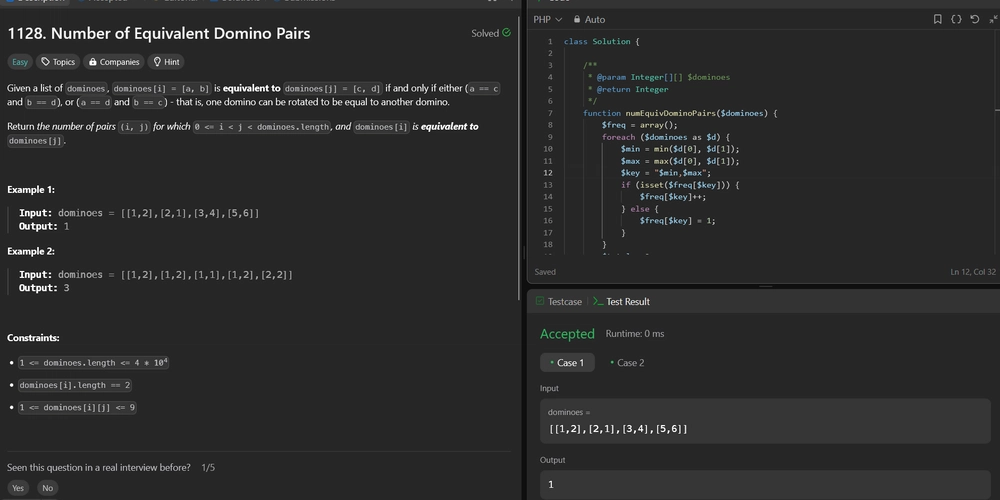
Task: Answer Yes to real interview question
Action: (x=18, y=488)
